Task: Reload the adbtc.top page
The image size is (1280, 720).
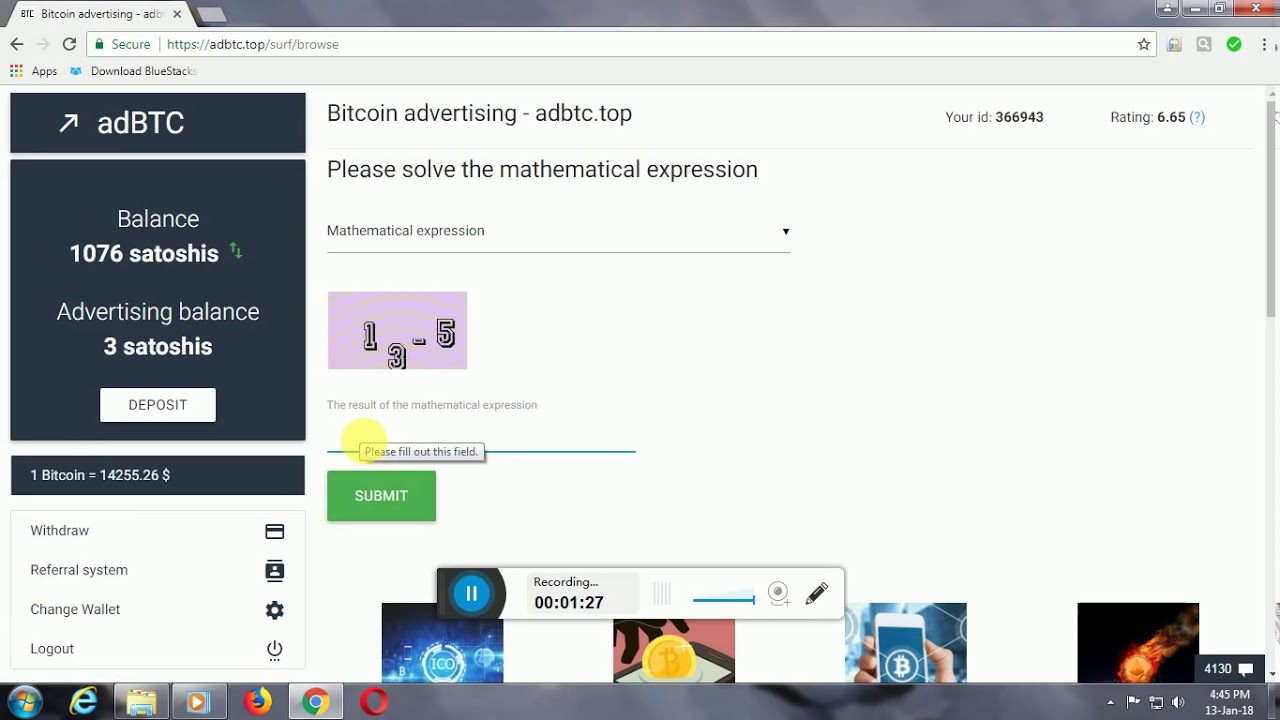Action: (x=69, y=44)
